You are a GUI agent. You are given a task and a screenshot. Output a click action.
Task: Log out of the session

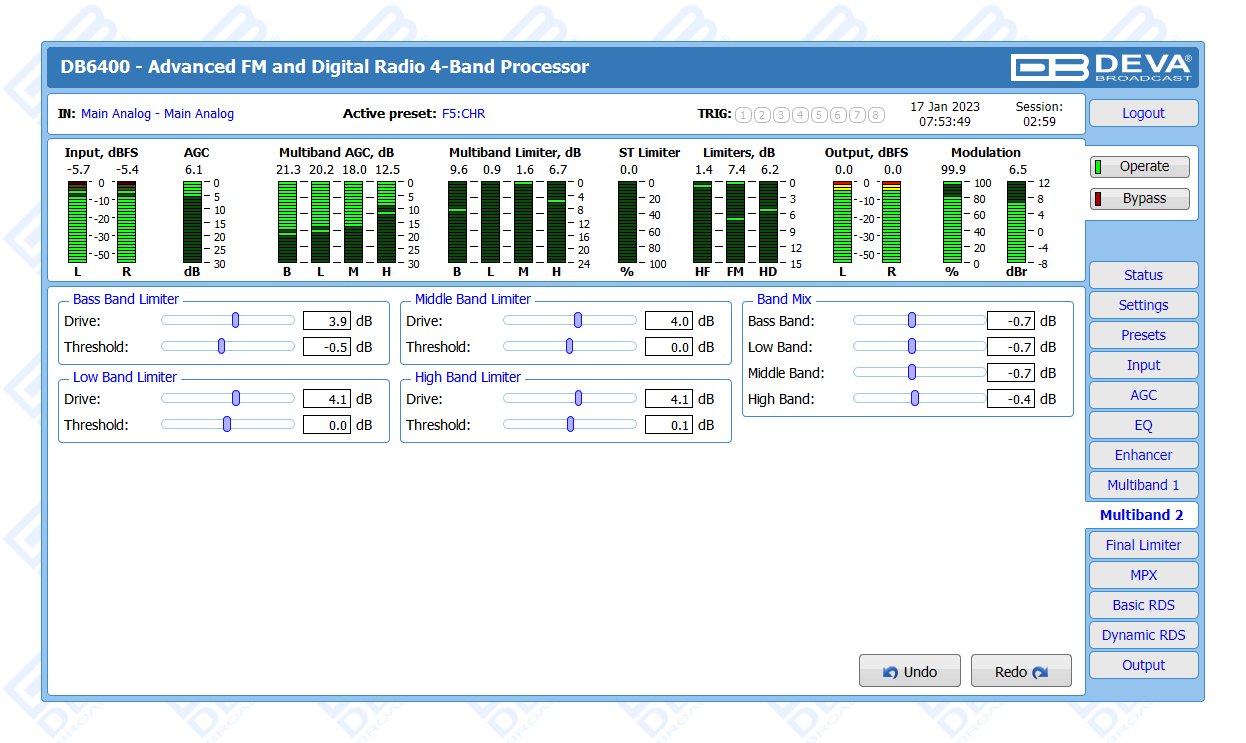(1143, 113)
